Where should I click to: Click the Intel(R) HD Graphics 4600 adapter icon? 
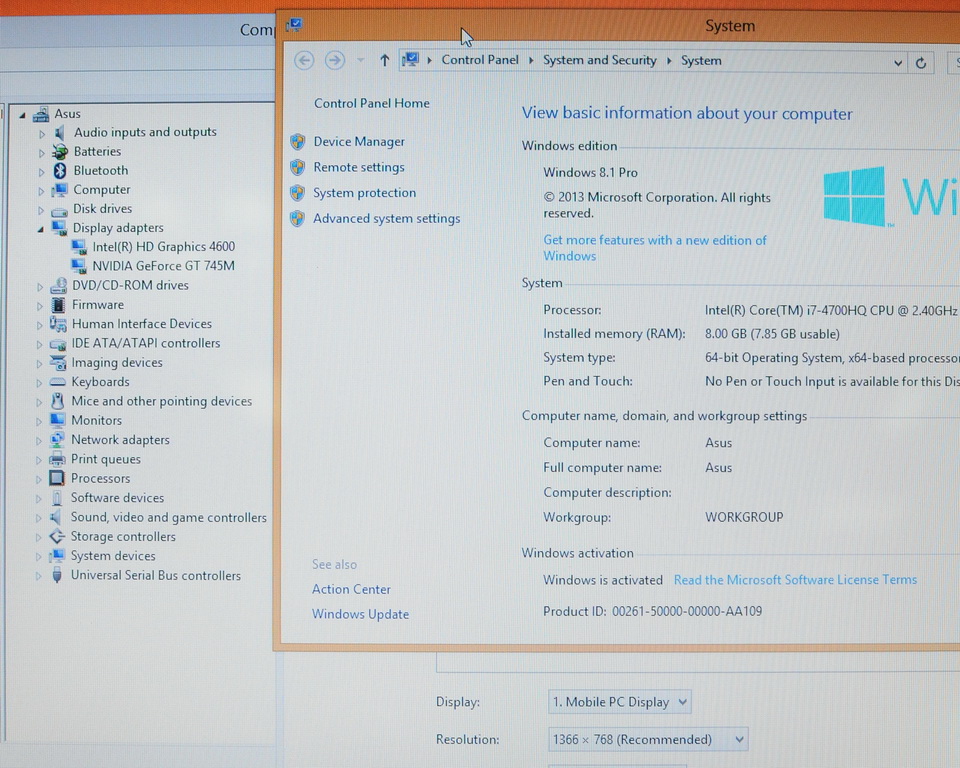[78, 247]
